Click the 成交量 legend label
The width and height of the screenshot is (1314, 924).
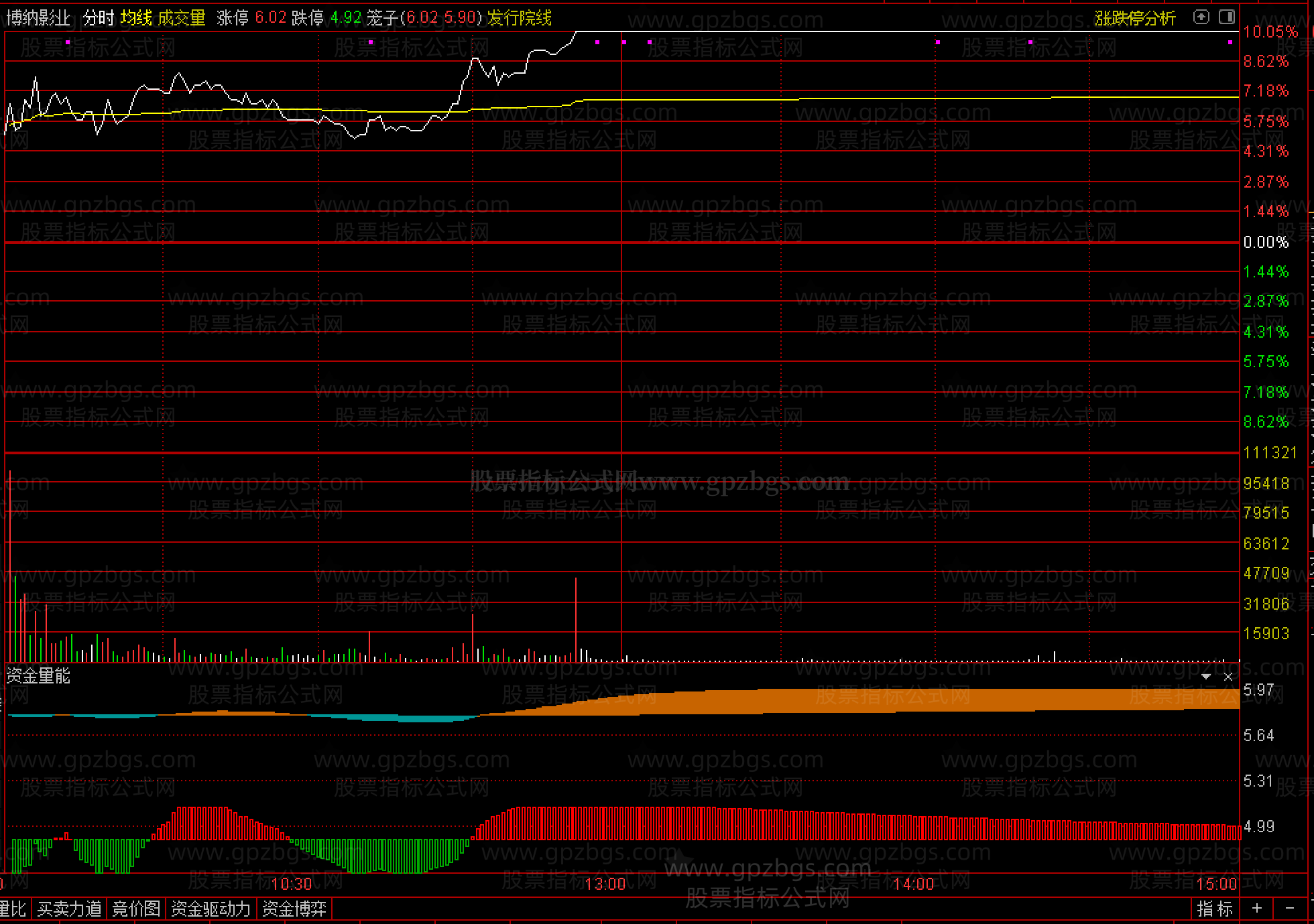(x=182, y=17)
